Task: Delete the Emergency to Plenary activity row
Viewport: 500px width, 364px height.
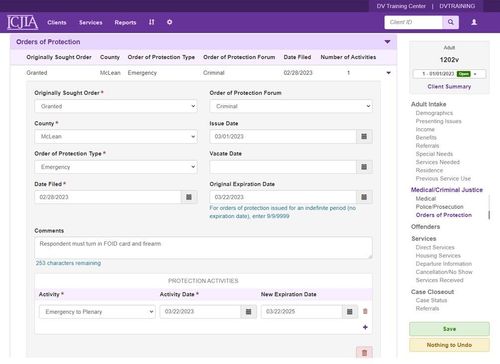Action: click(x=365, y=311)
